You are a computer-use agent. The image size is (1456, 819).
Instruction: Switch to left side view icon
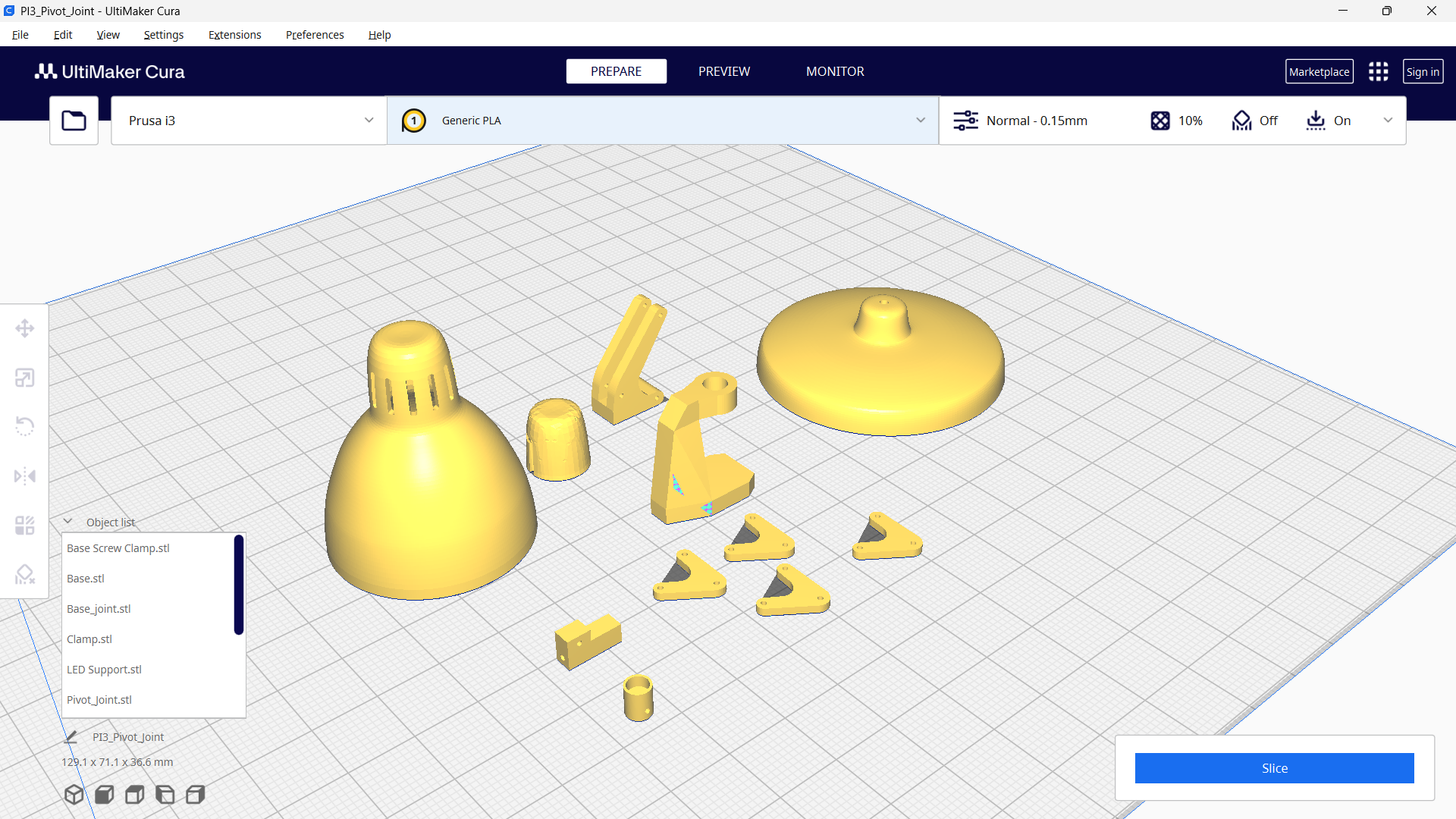pos(165,794)
